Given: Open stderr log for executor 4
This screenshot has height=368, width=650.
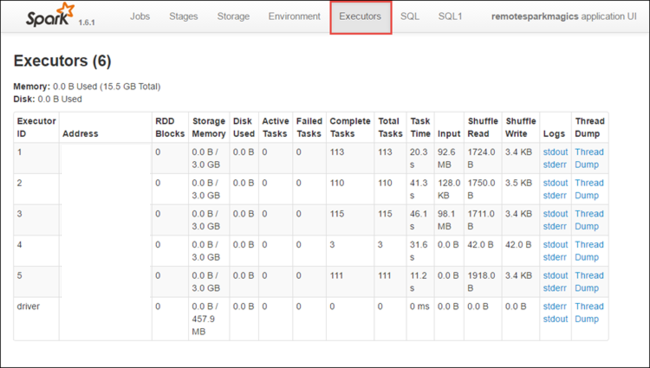Looking at the screenshot, I should [555, 257].
